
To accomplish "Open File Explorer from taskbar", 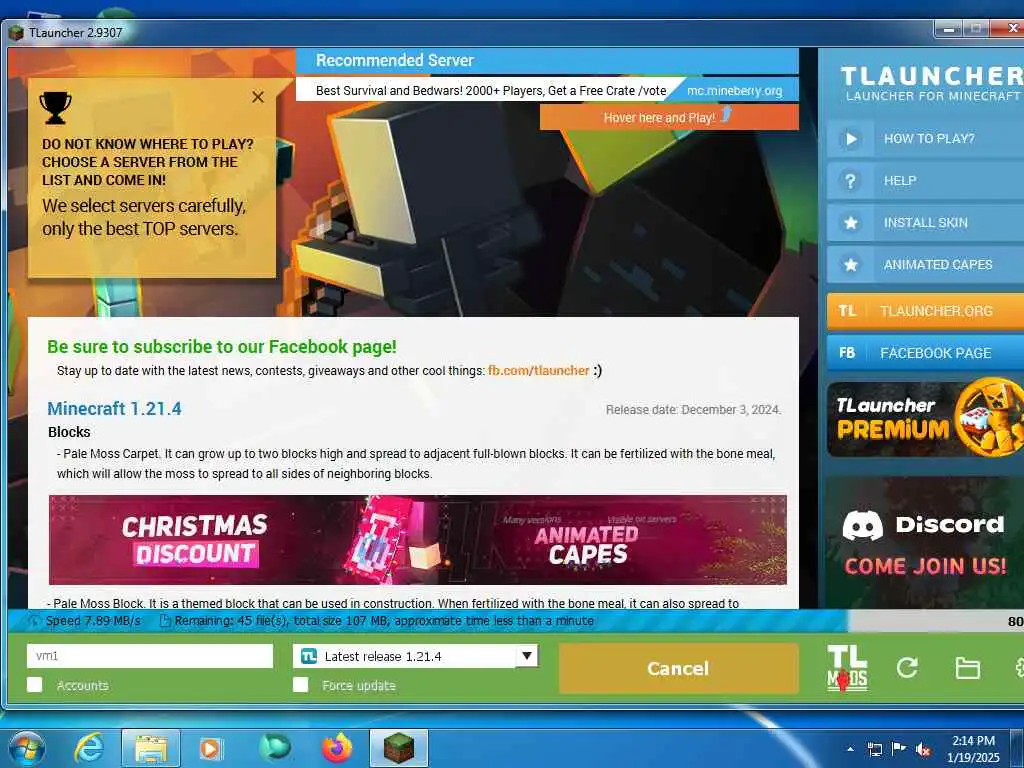I will 151,748.
